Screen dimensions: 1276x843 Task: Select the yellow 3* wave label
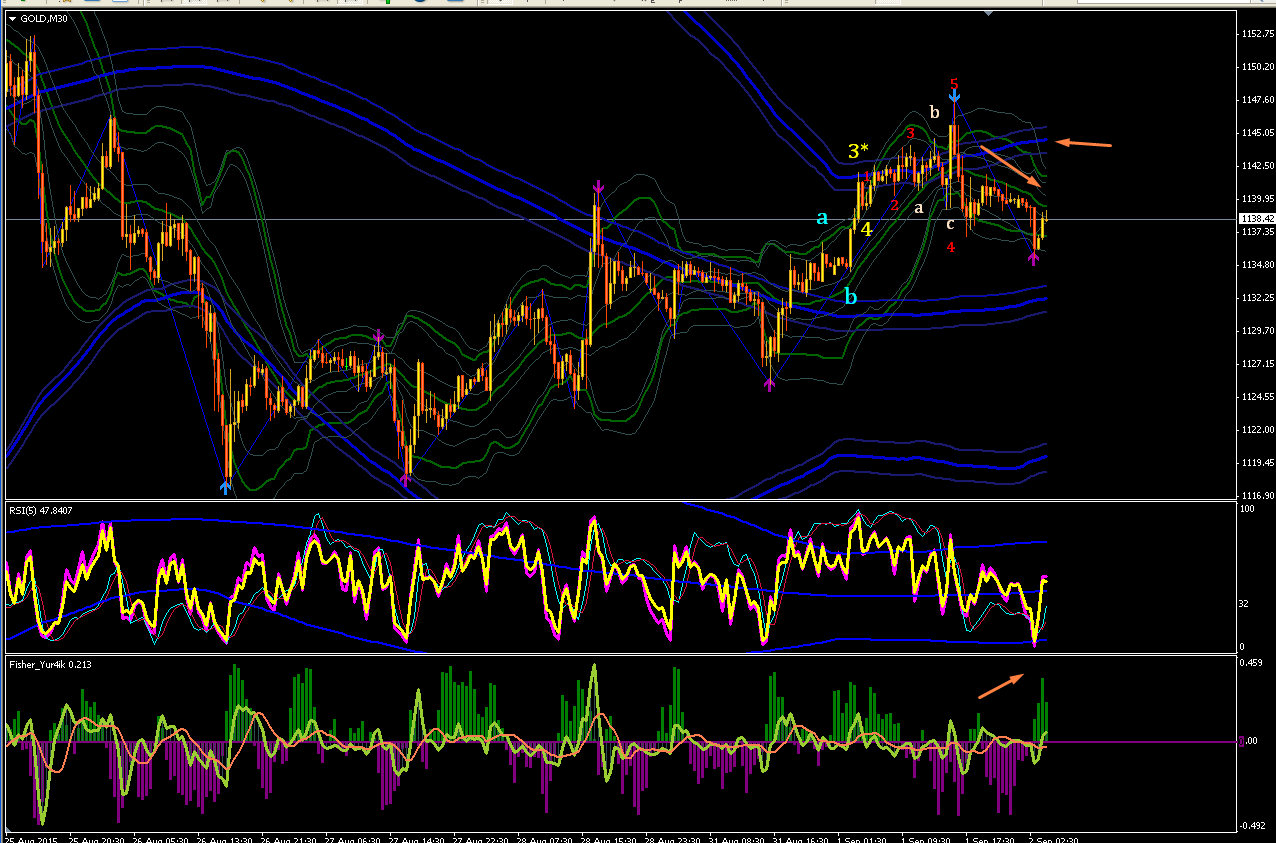tap(858, 152)
